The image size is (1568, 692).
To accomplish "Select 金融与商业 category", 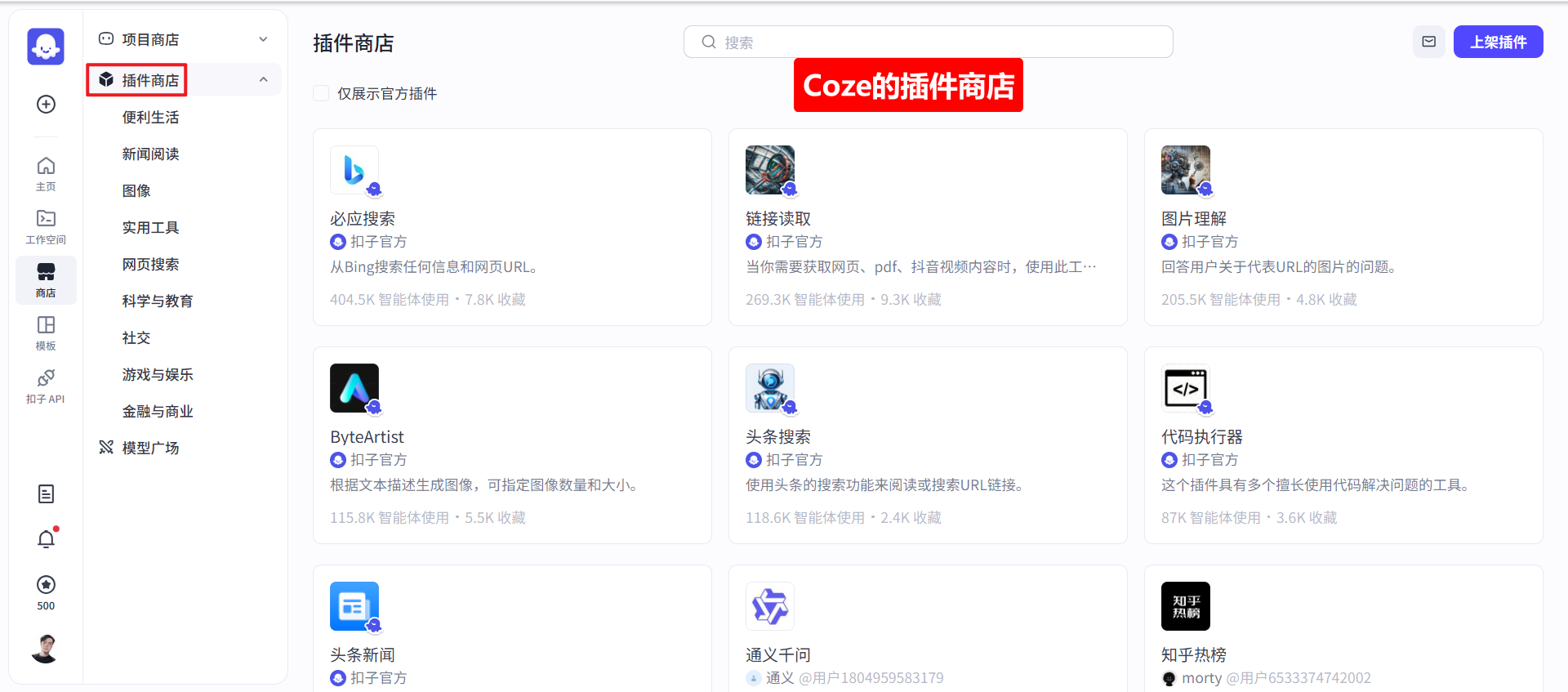I will 158,411.
